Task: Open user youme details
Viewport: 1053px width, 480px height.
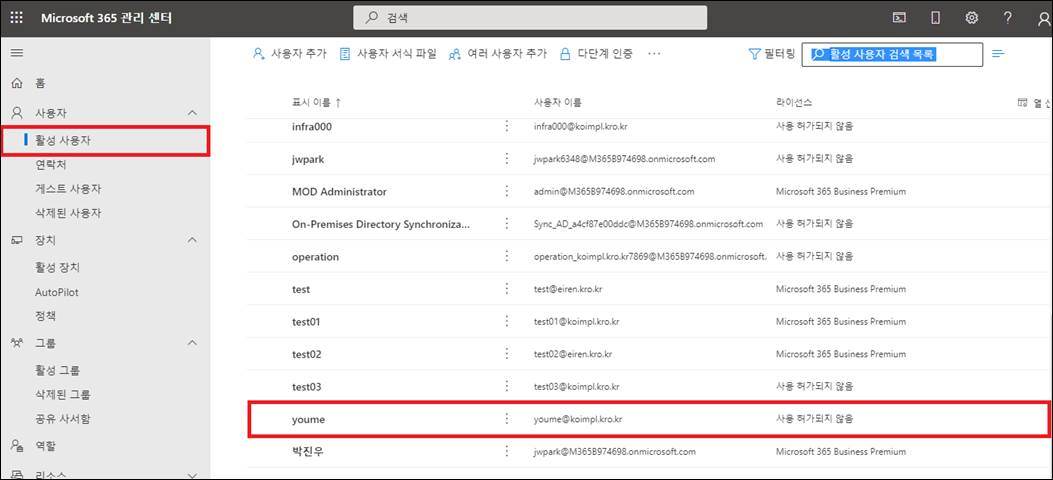Action: tap(308, 419)
